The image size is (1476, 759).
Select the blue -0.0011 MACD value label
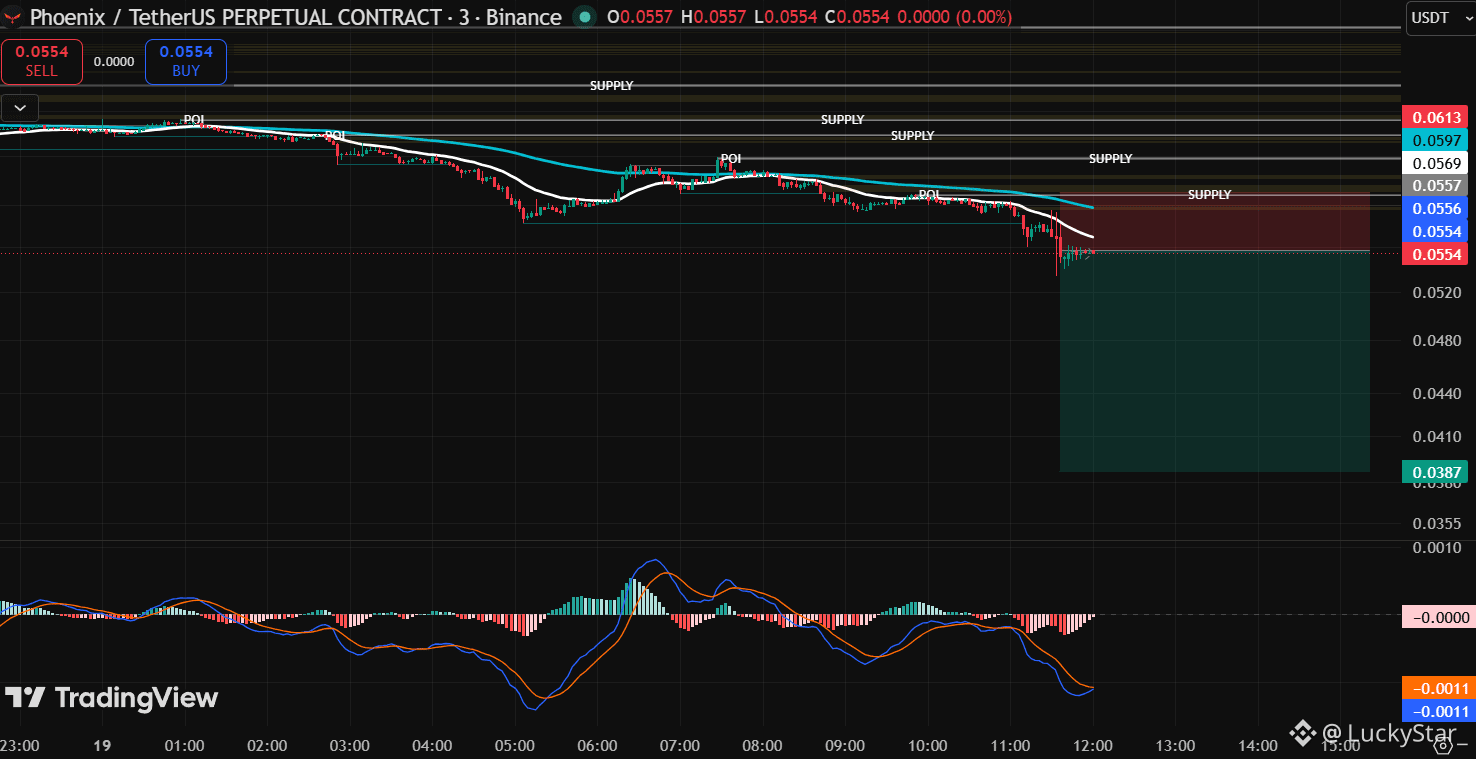(1437, 711)
